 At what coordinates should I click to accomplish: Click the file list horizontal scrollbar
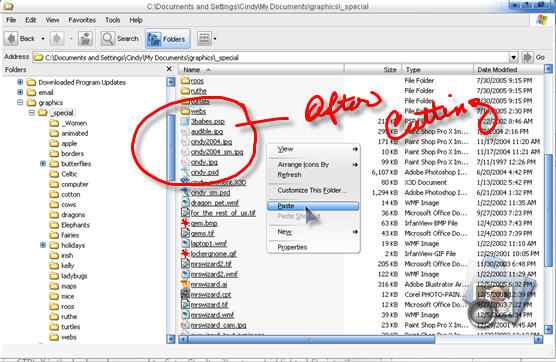(x=311, y=340)
